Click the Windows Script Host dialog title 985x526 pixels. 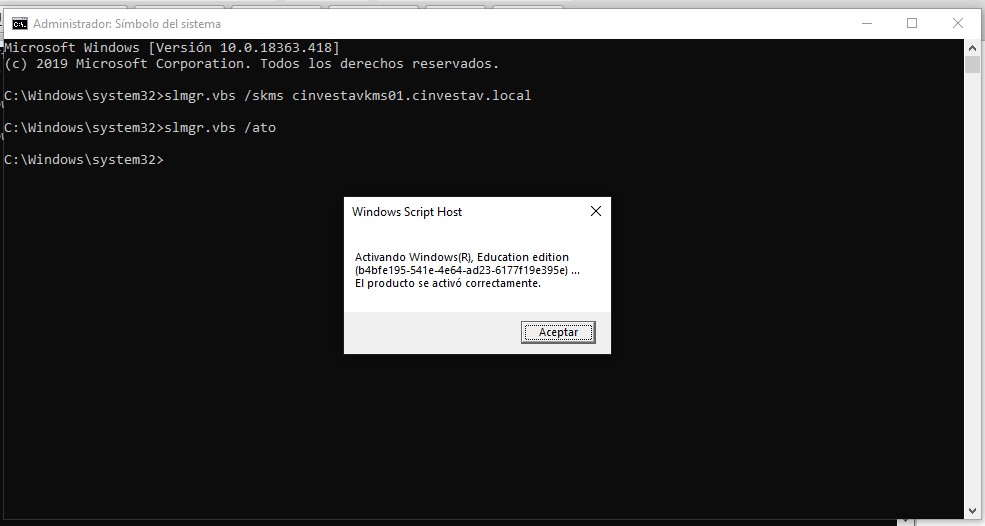coord(407,212)
